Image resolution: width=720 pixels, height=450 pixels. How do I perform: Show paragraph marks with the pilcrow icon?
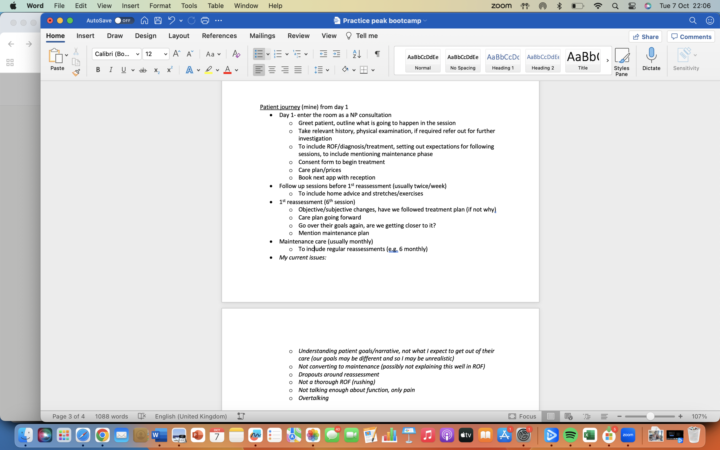pos(377,53)
